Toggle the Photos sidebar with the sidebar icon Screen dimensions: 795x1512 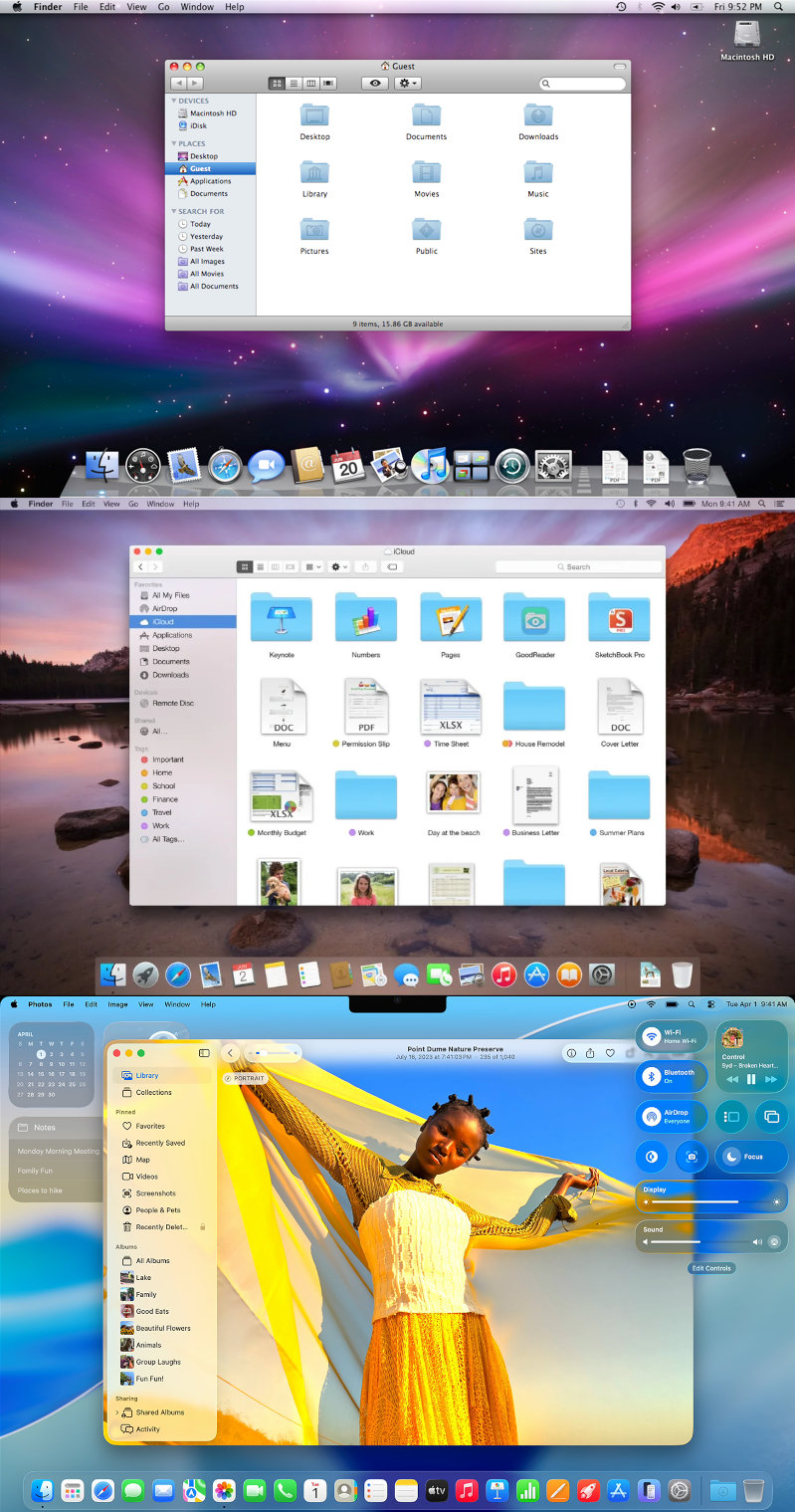click(x=204, y=1053)
